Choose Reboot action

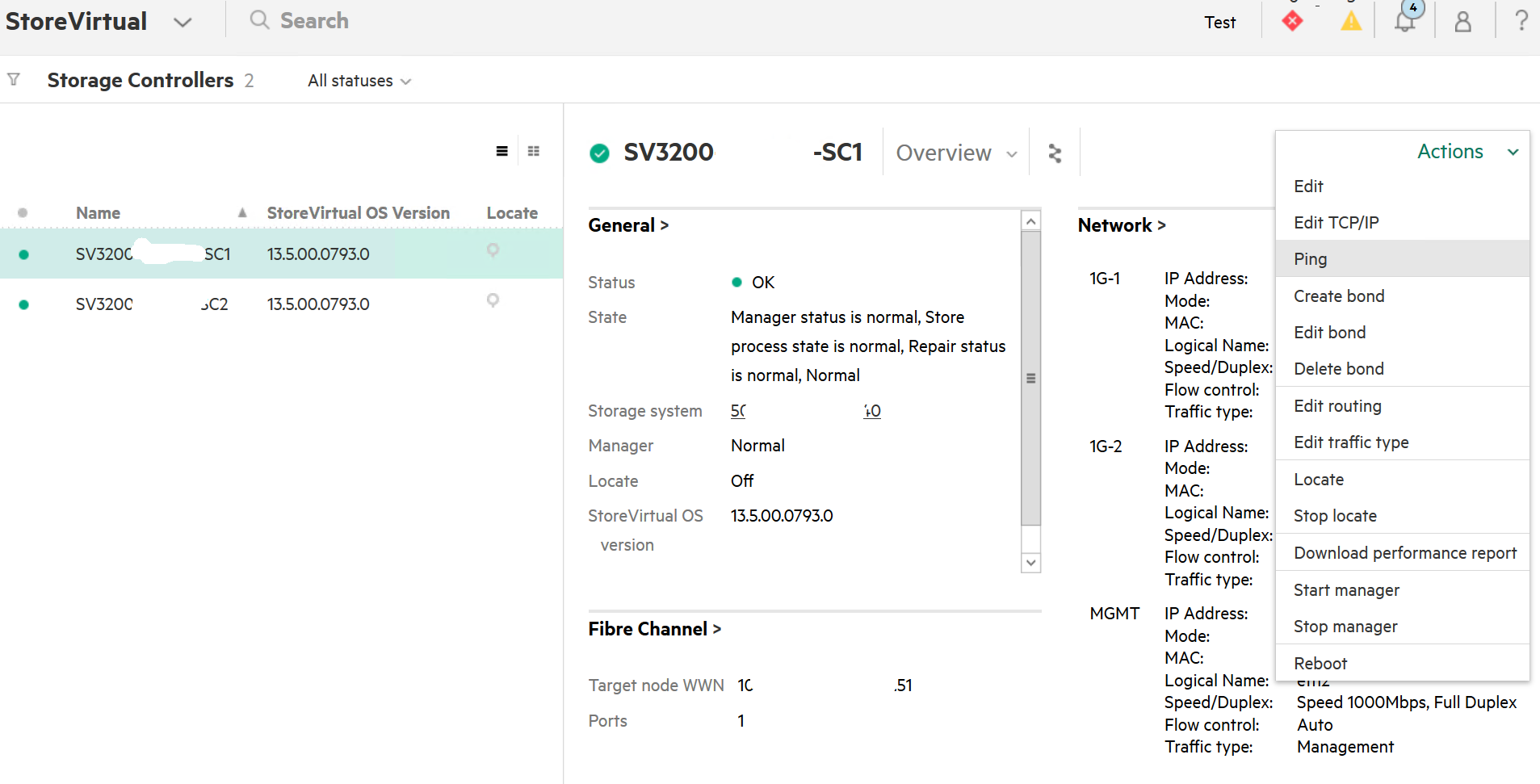point(1403,664)
